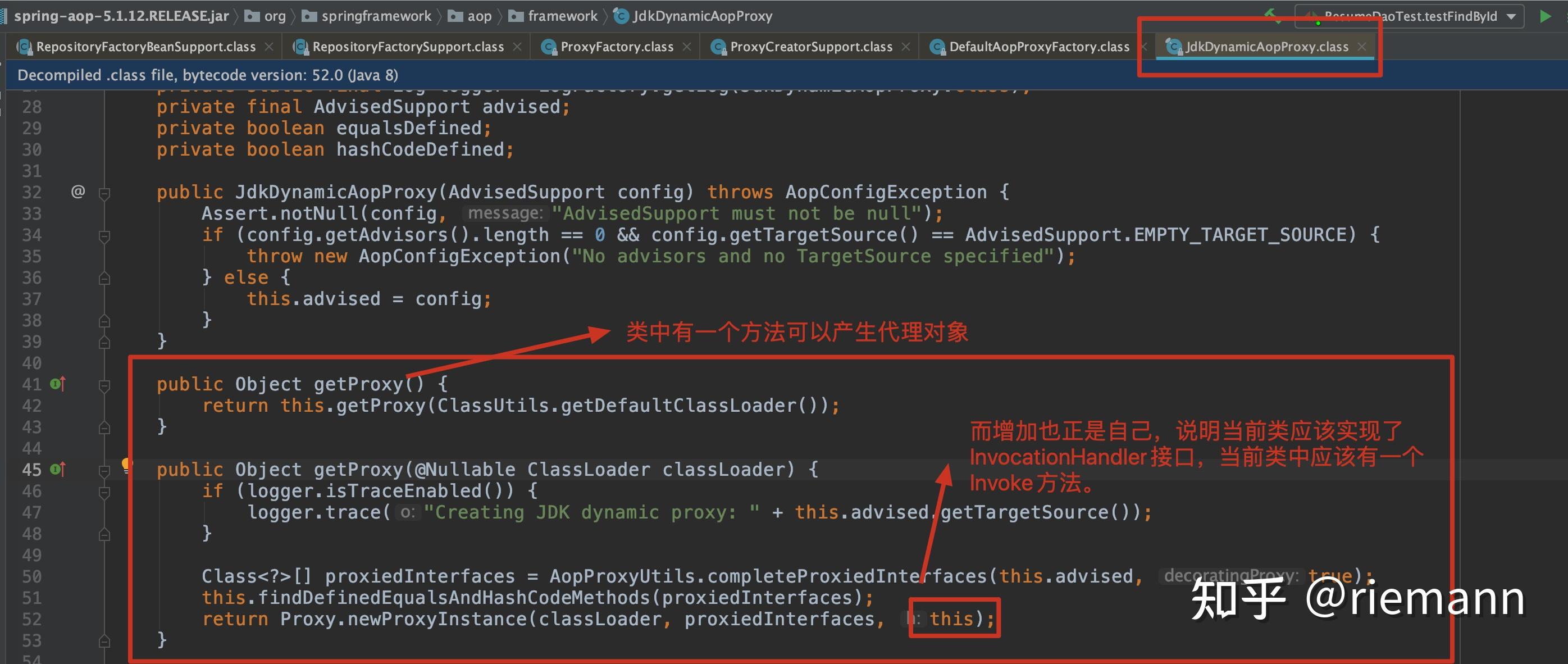1568x664 pixels.
Task: Fold the if block at line 34
Action: 104,235
